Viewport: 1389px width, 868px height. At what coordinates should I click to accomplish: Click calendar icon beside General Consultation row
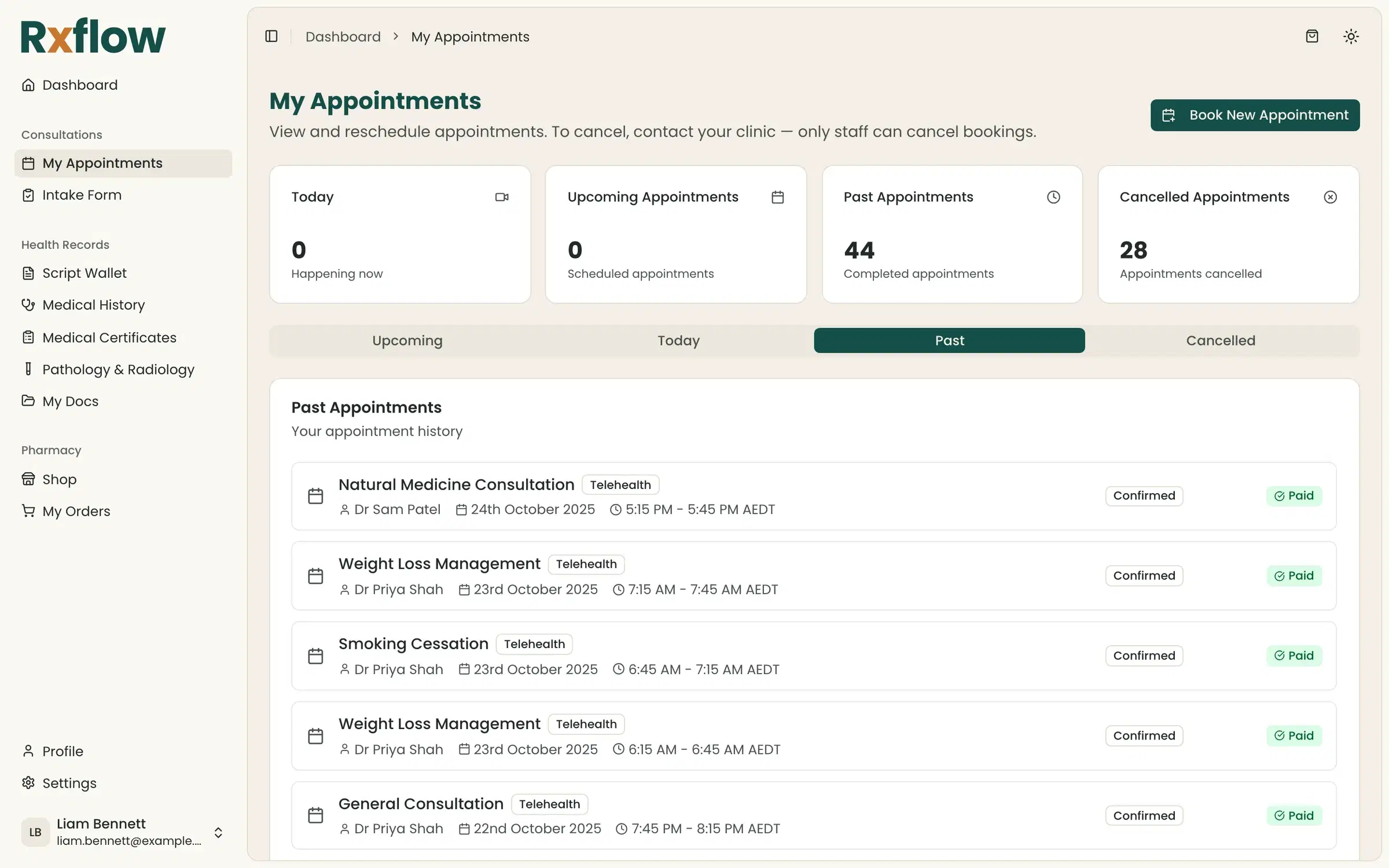point(315,815)
